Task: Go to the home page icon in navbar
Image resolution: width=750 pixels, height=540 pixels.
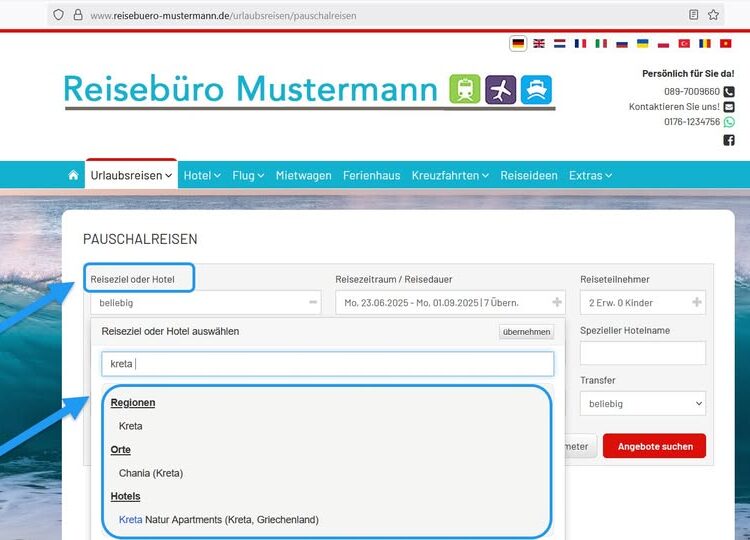Action: click(73, 175)
